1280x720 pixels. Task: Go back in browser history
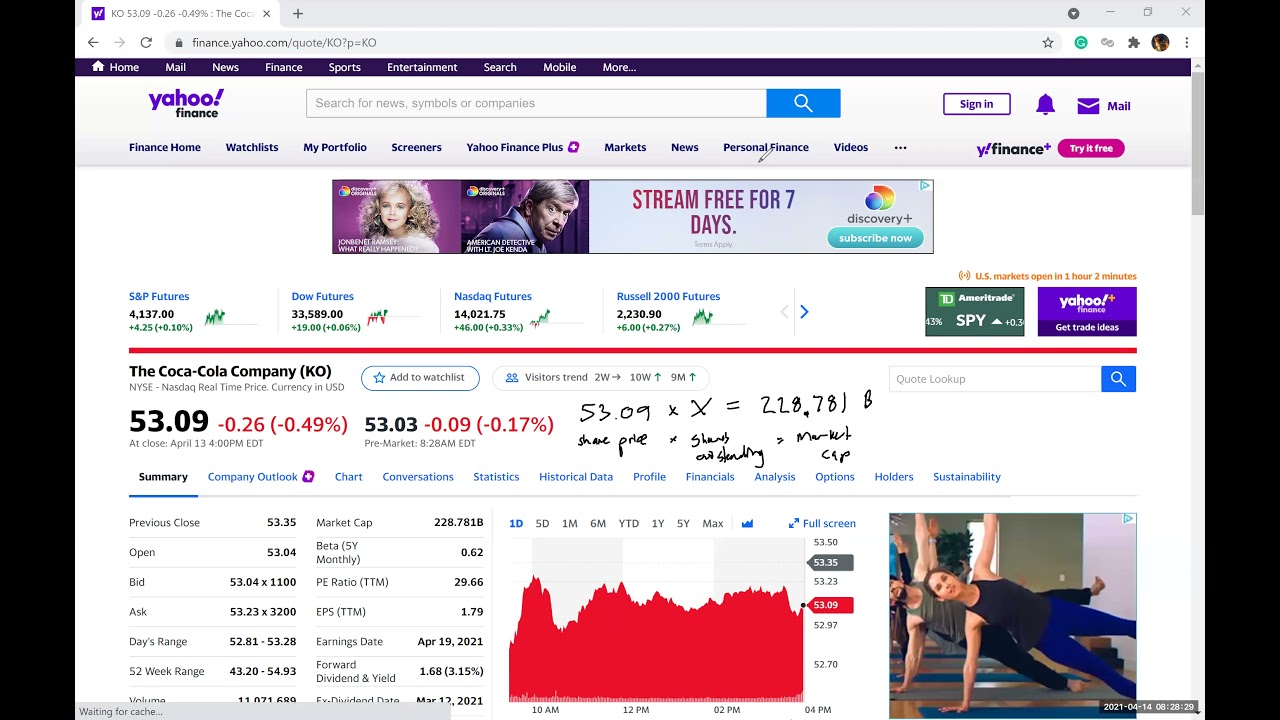[93, 42]
